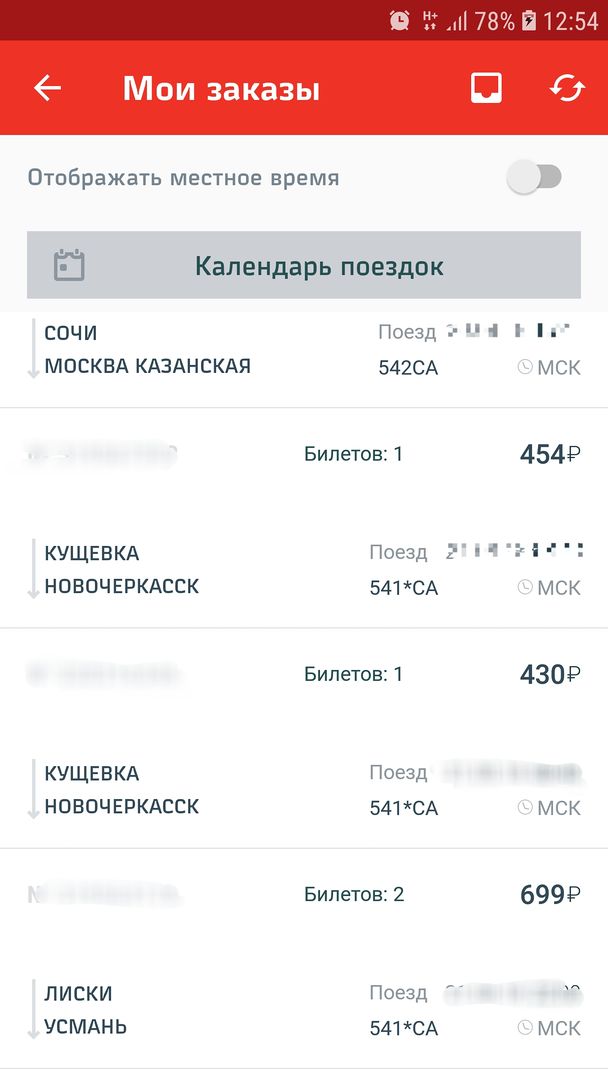This screenshot has height=1080, width=608.
Task: Tap the МОСКВА КАЗАНСКАЯ destination station
Action: tap(147, 366)
